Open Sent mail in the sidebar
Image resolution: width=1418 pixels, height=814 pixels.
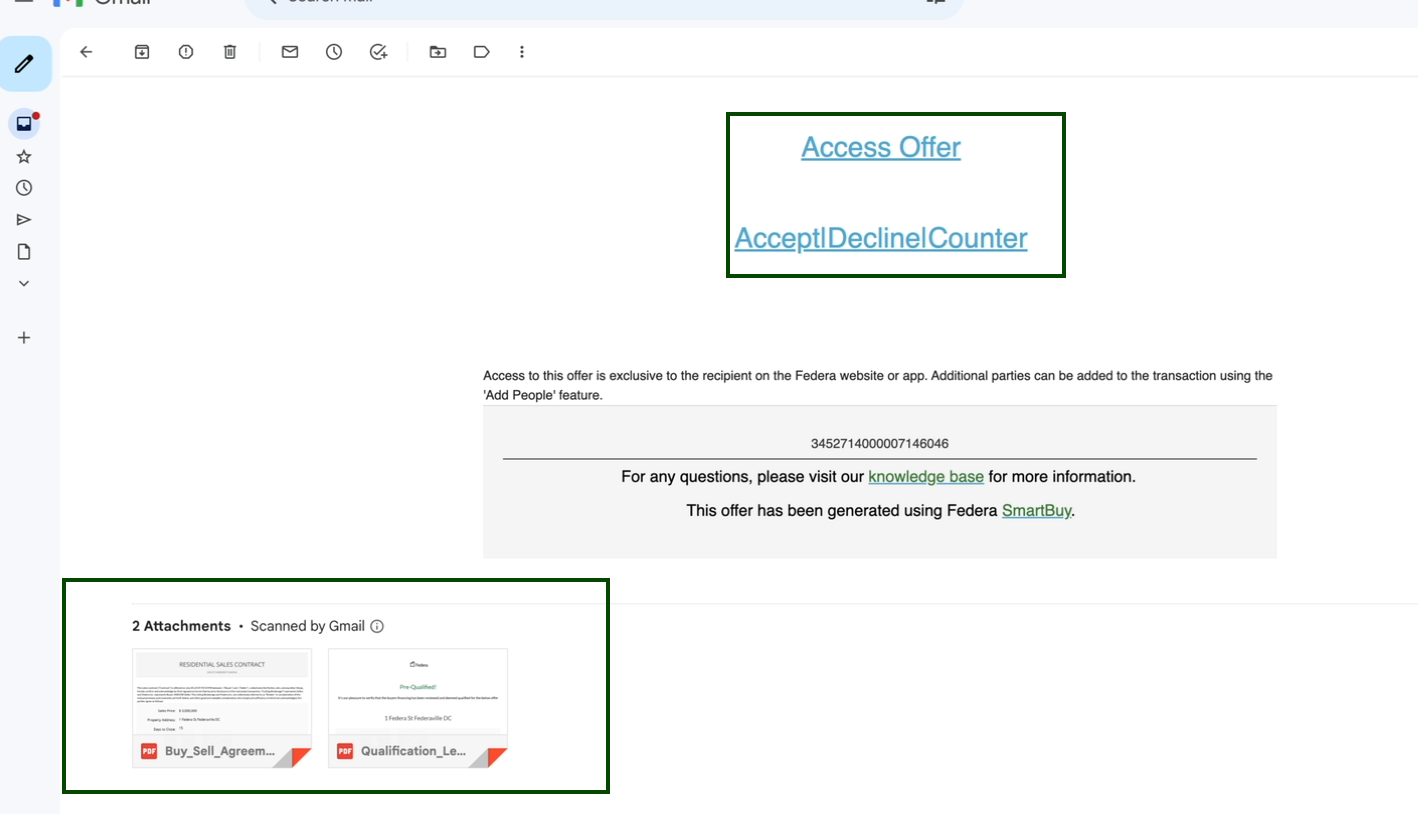point(24,220)
